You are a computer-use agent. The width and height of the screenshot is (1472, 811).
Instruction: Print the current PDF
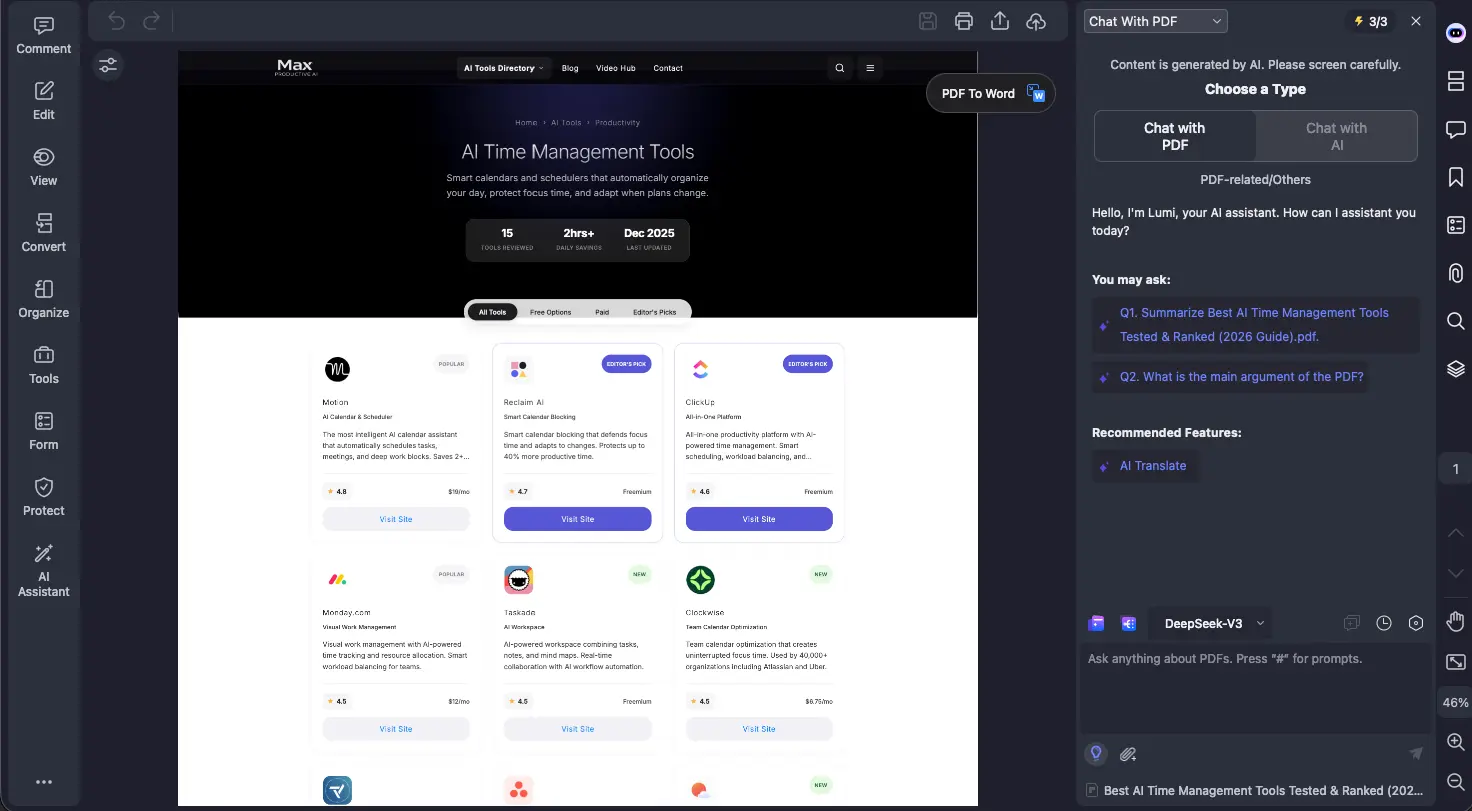(x=963, y=20)
